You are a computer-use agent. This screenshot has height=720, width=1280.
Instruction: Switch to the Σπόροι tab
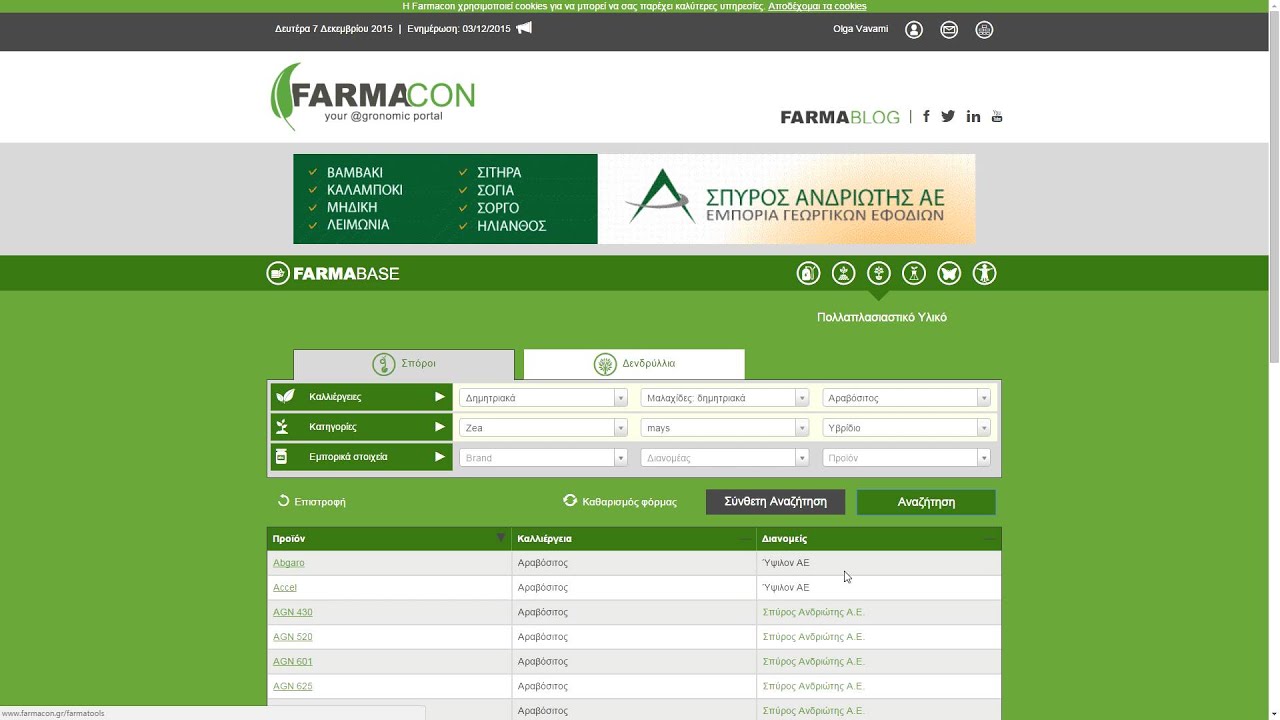coord(404,364)
